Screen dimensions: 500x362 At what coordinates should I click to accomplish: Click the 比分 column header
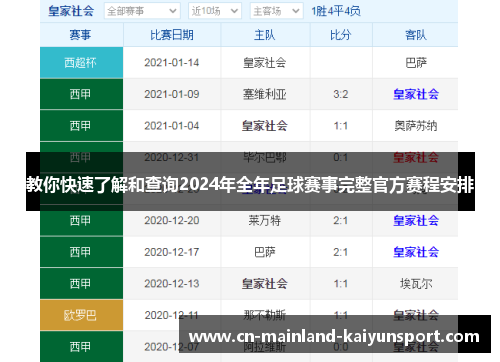coord(341,35)
